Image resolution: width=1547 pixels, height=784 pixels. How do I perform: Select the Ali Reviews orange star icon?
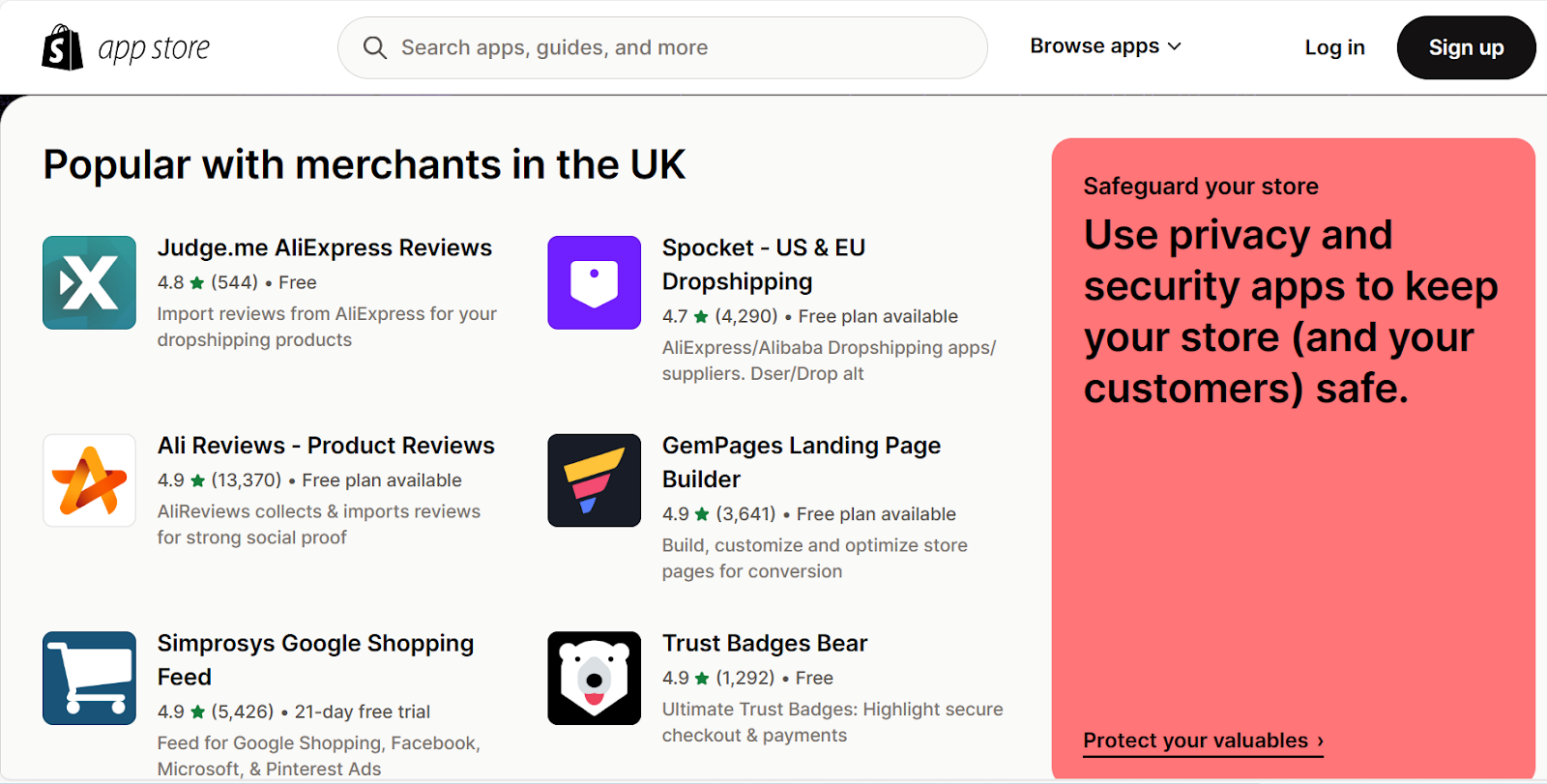point(90,480)
